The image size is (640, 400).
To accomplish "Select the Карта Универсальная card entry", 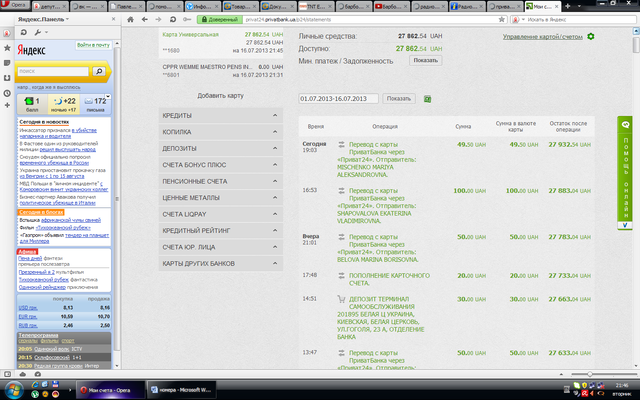I will (220, 42).
